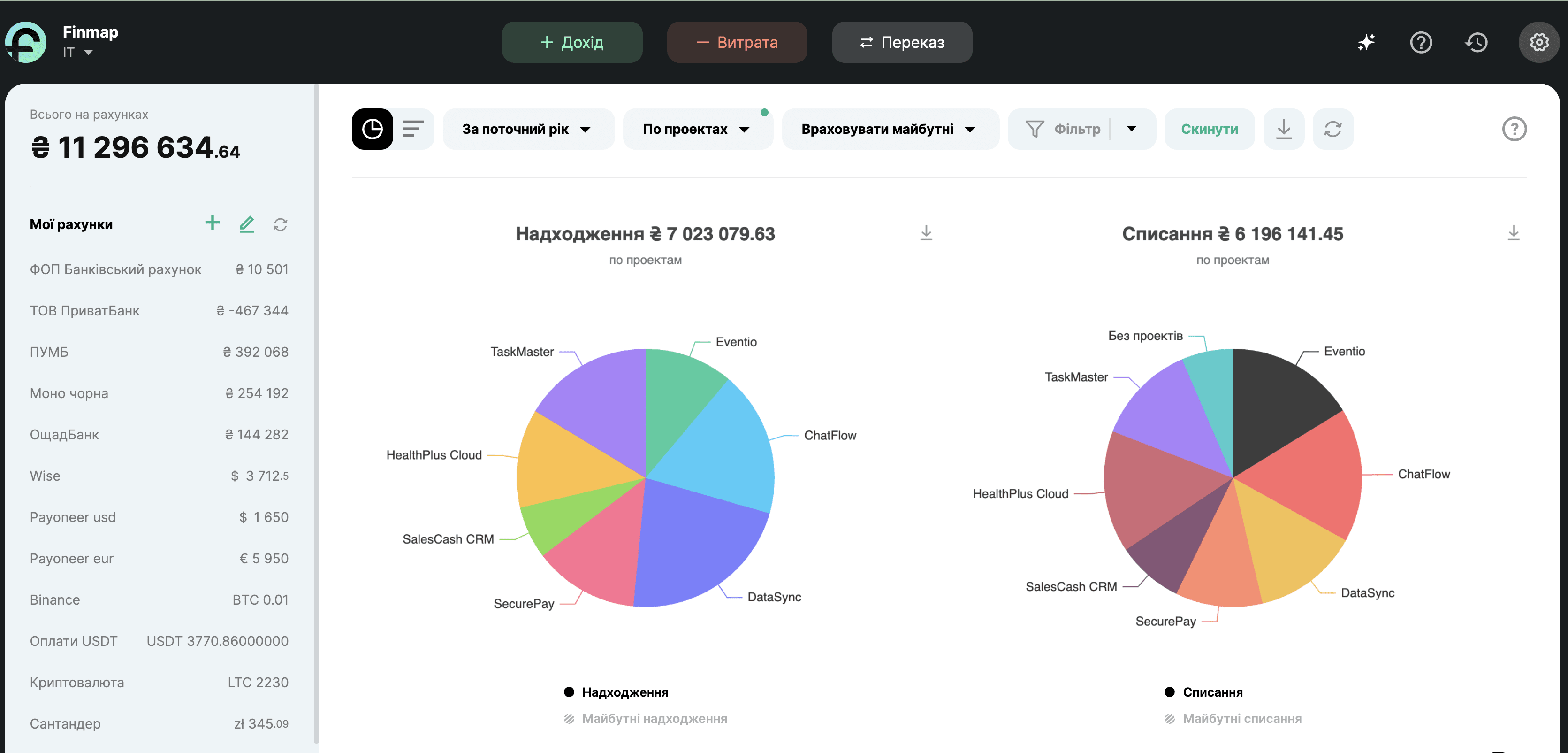1568x753 pixels.
Task: Switch to bar list view
Action: click(x=413, y=129)
